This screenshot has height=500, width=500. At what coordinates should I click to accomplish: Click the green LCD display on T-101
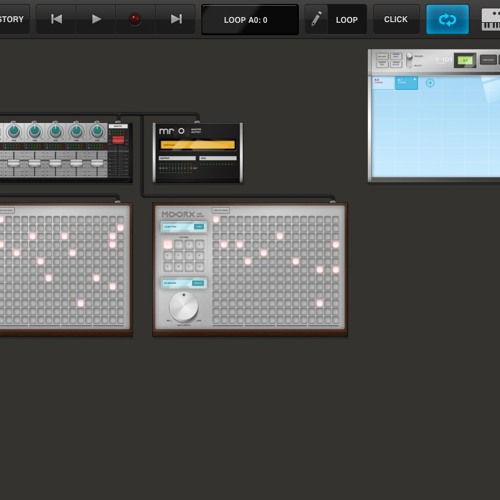[x=465, y=60]
